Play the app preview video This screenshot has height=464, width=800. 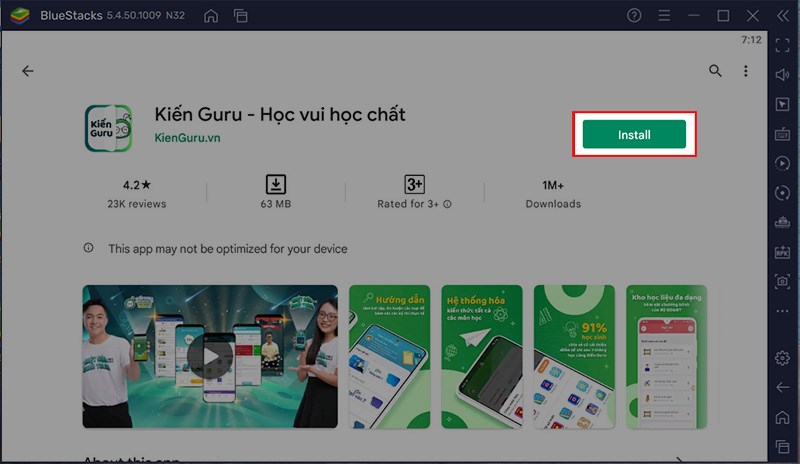click(210, 356)
